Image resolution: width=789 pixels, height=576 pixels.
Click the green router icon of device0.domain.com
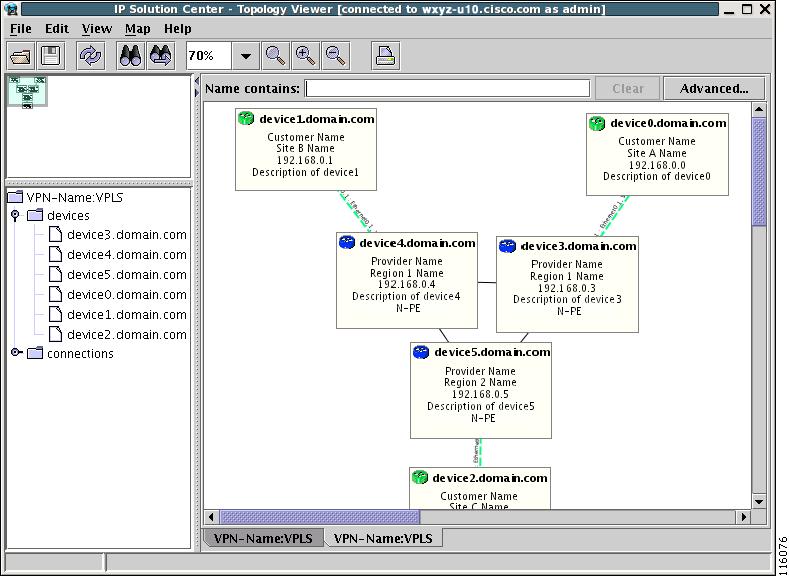[x=597, y=123]
